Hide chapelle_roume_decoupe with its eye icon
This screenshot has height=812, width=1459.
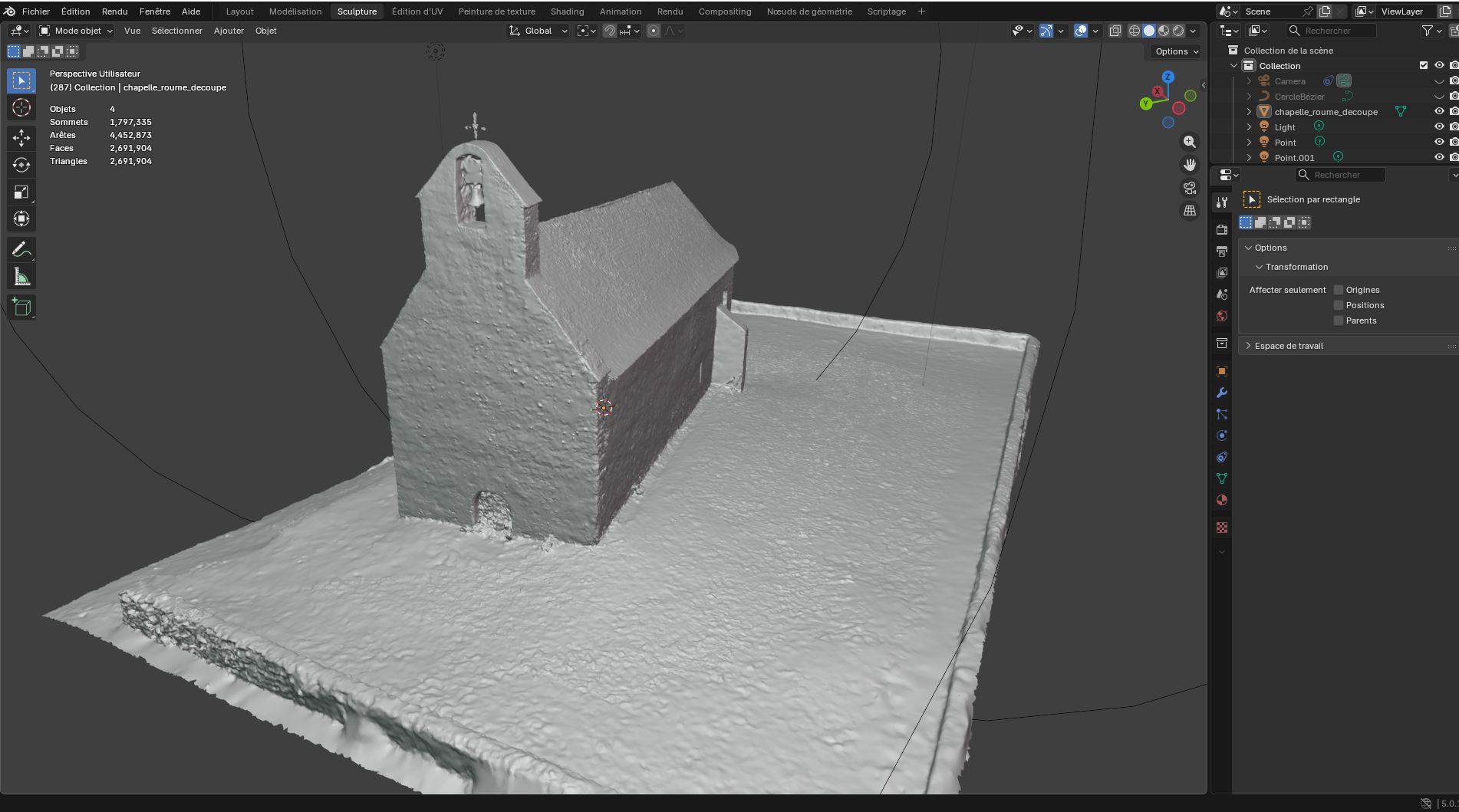(x=1439, y=112)
